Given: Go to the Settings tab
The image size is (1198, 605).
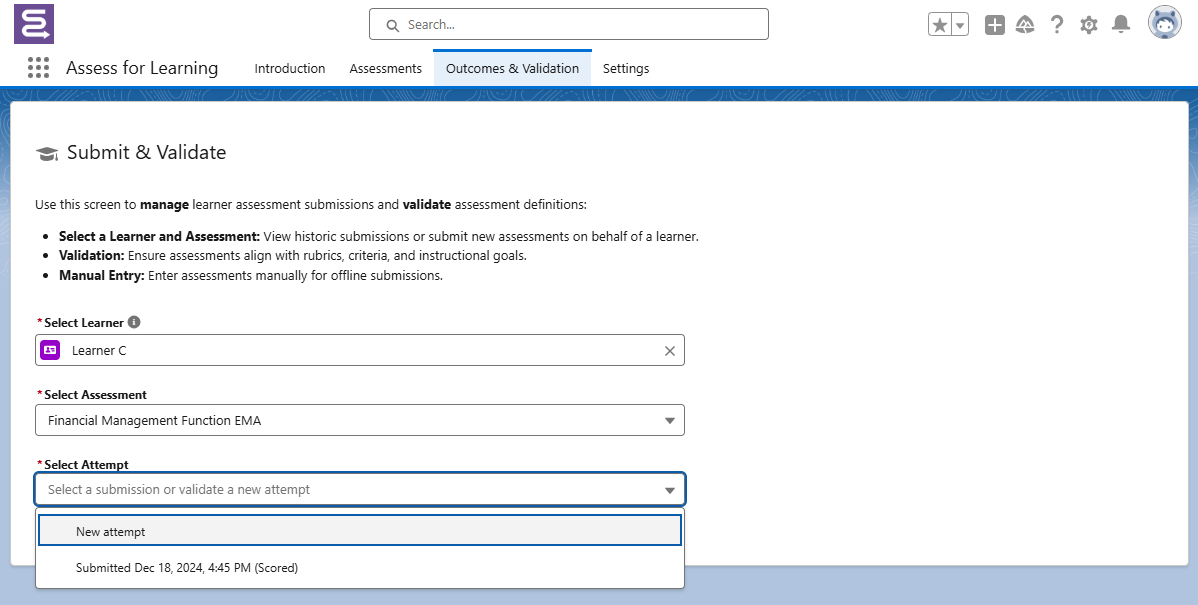Looking at the screenshot, I should (626, 69).
